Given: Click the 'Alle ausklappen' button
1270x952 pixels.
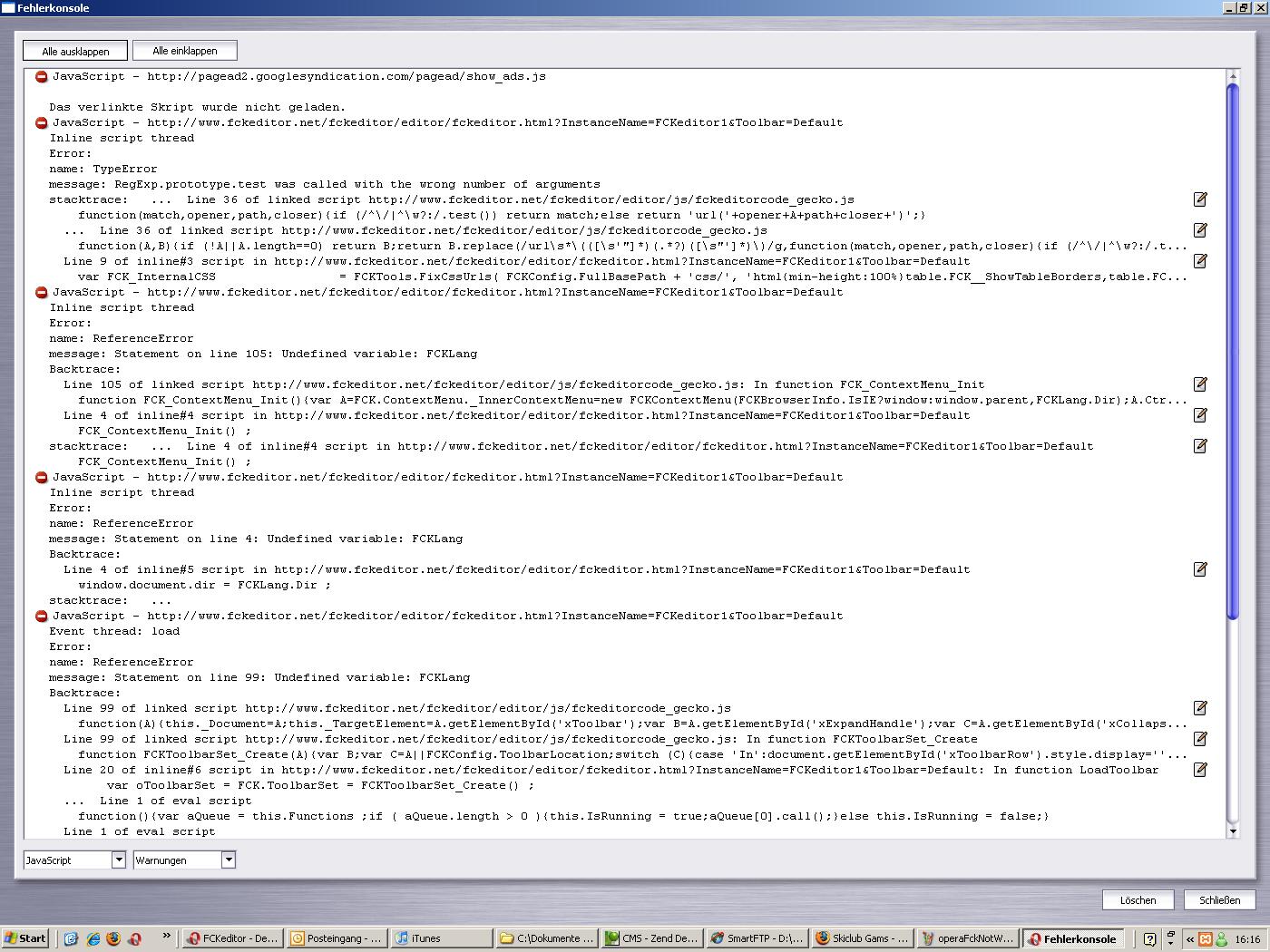Looking at the screenshot, I should pyautogui.click(x=75, y=52).
